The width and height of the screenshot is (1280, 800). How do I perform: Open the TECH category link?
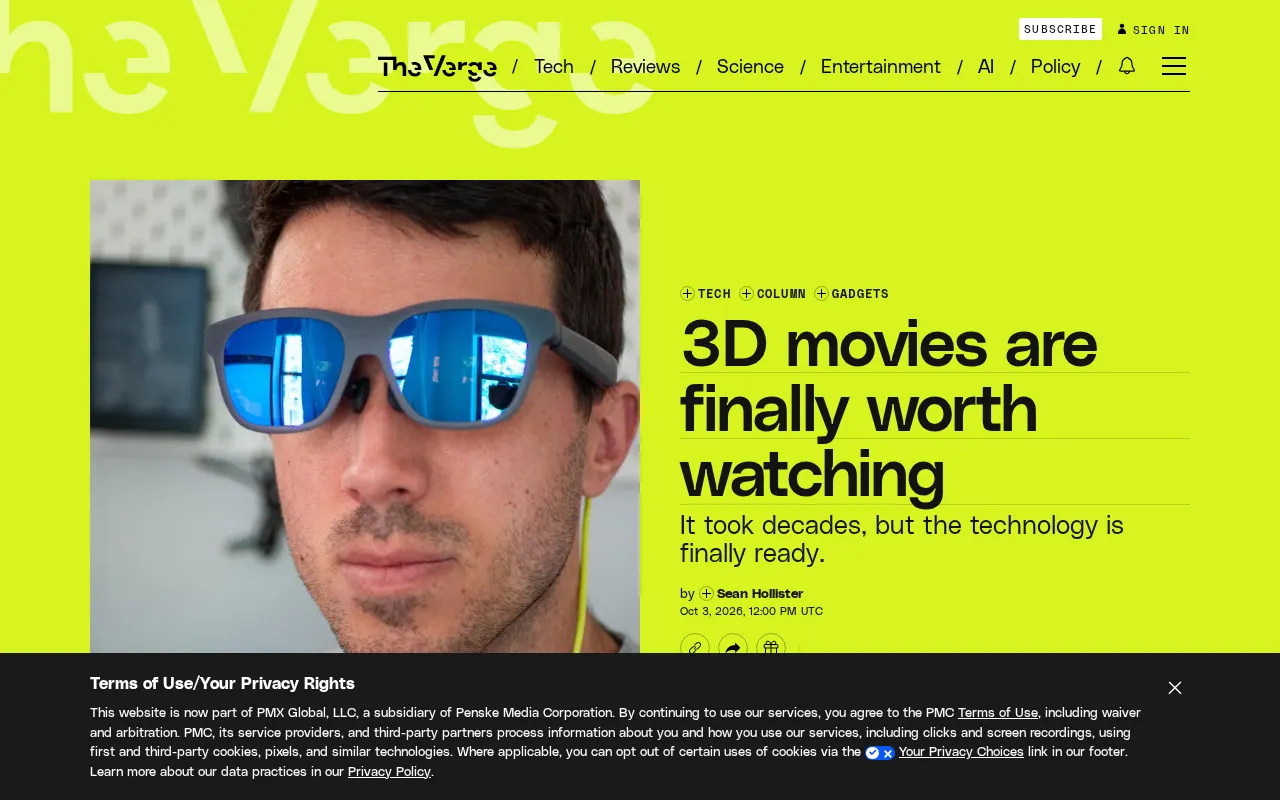click(x=714, y=293)
